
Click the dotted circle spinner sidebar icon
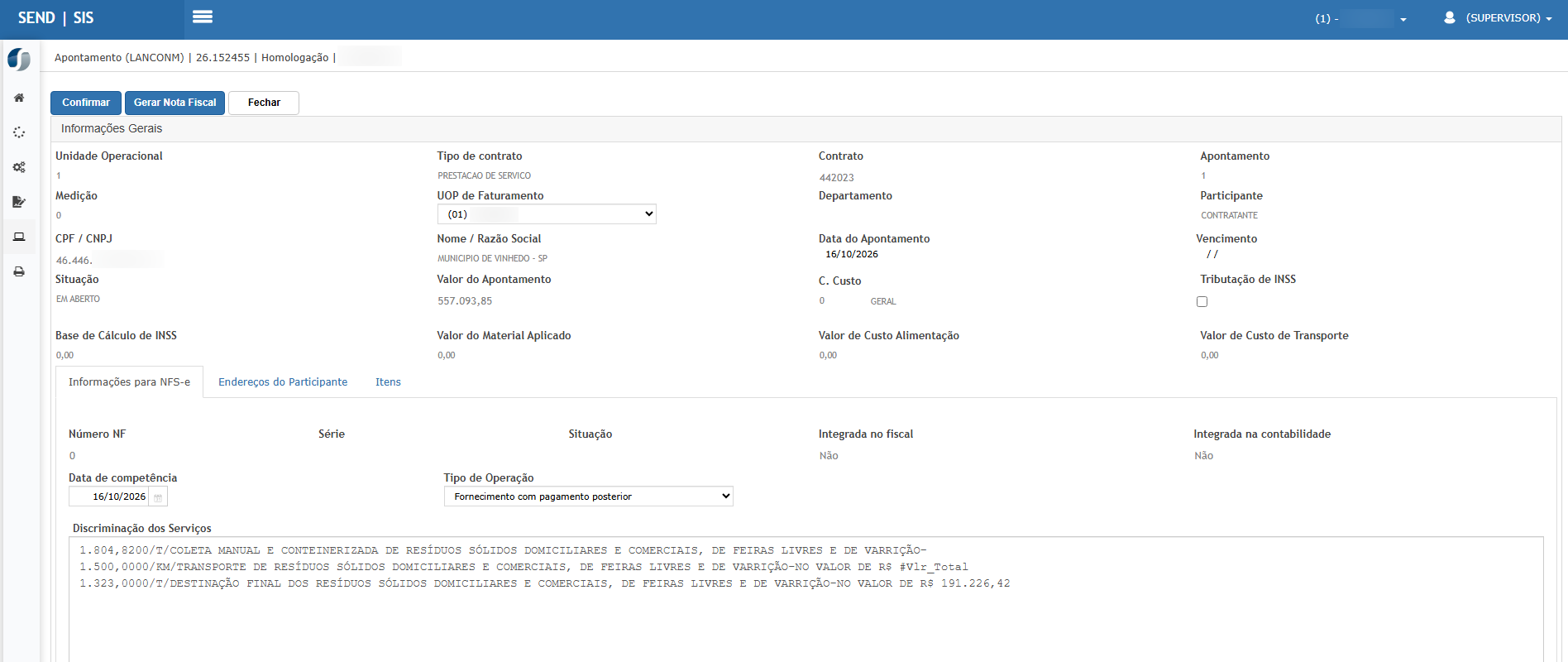(x=19, y=132)
